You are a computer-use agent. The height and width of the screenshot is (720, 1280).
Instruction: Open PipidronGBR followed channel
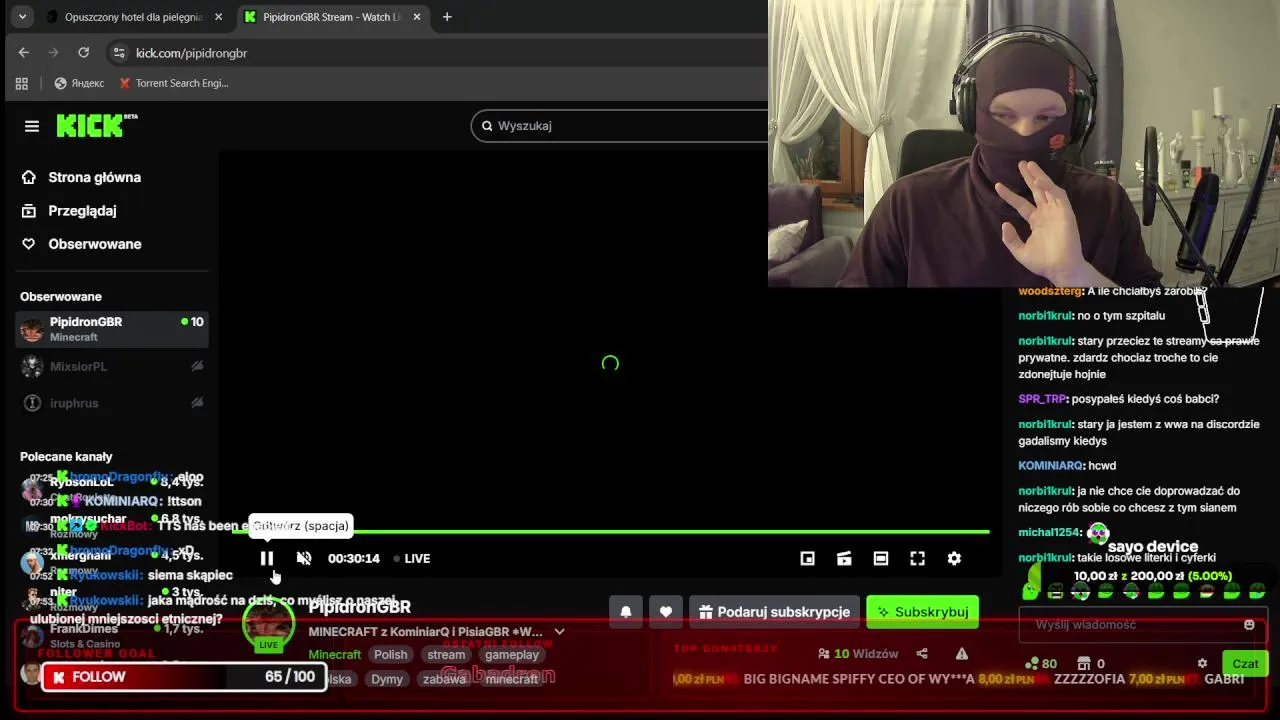(x=112, y=330)
